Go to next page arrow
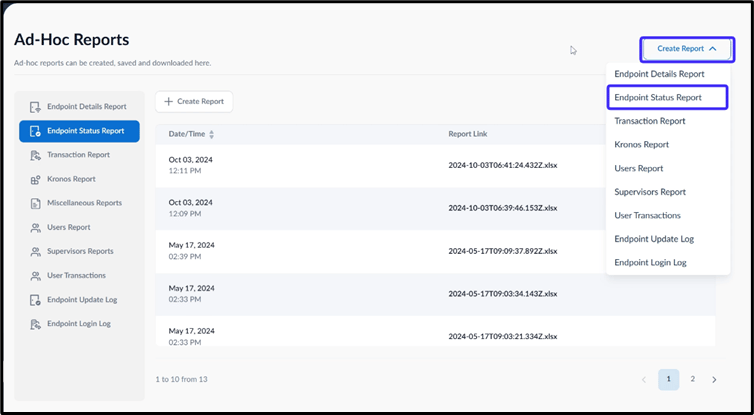 (x=714, y=380)
